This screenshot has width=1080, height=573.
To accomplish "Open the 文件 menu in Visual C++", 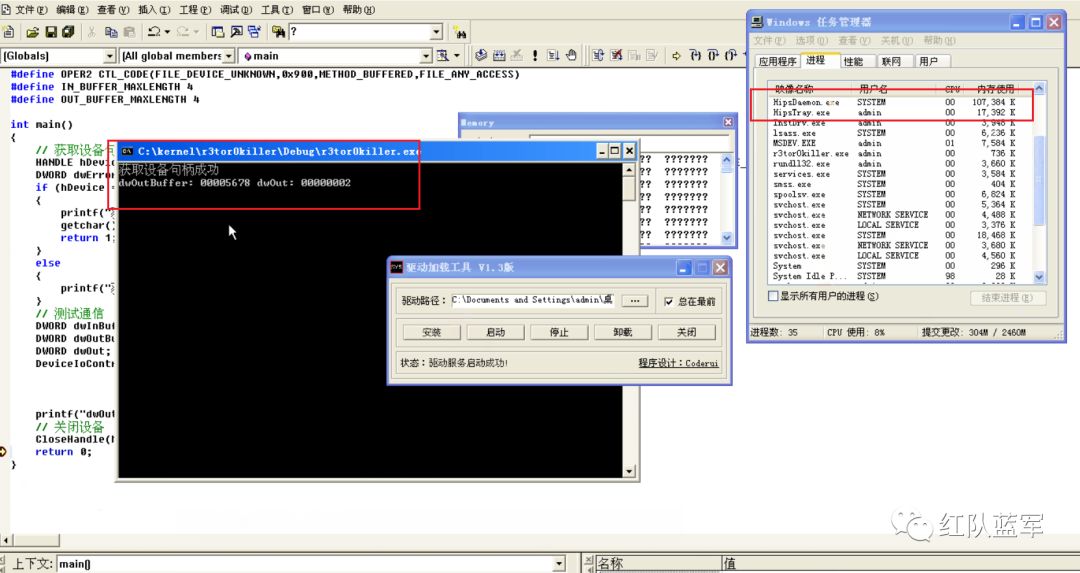I will point(31,10).
